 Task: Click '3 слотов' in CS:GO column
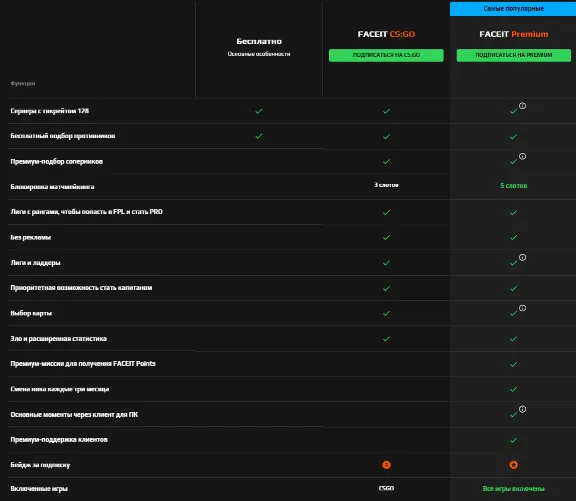(386, 185)
